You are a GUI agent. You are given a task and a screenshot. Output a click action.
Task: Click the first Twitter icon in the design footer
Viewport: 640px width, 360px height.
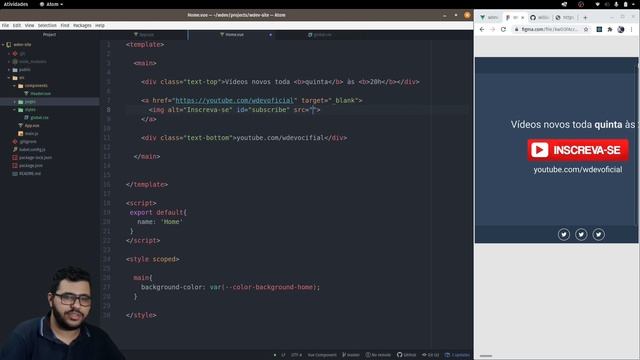564,234
